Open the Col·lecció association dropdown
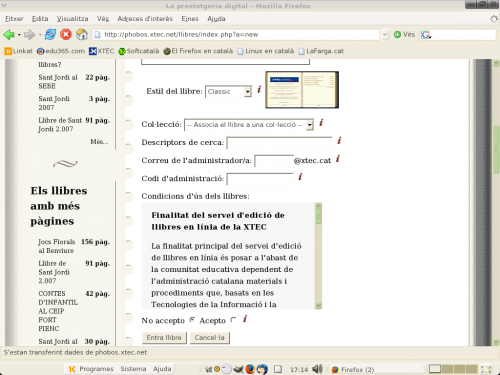The width and height of the screenshot is (500, 375). [249, 125]
